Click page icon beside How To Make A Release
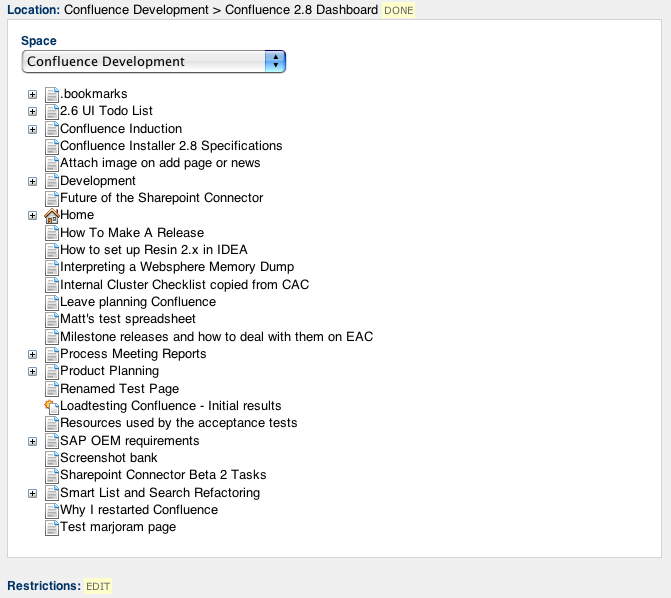Image resolution: width=671 pixels, height=598 pixels. tap(52, 233)
